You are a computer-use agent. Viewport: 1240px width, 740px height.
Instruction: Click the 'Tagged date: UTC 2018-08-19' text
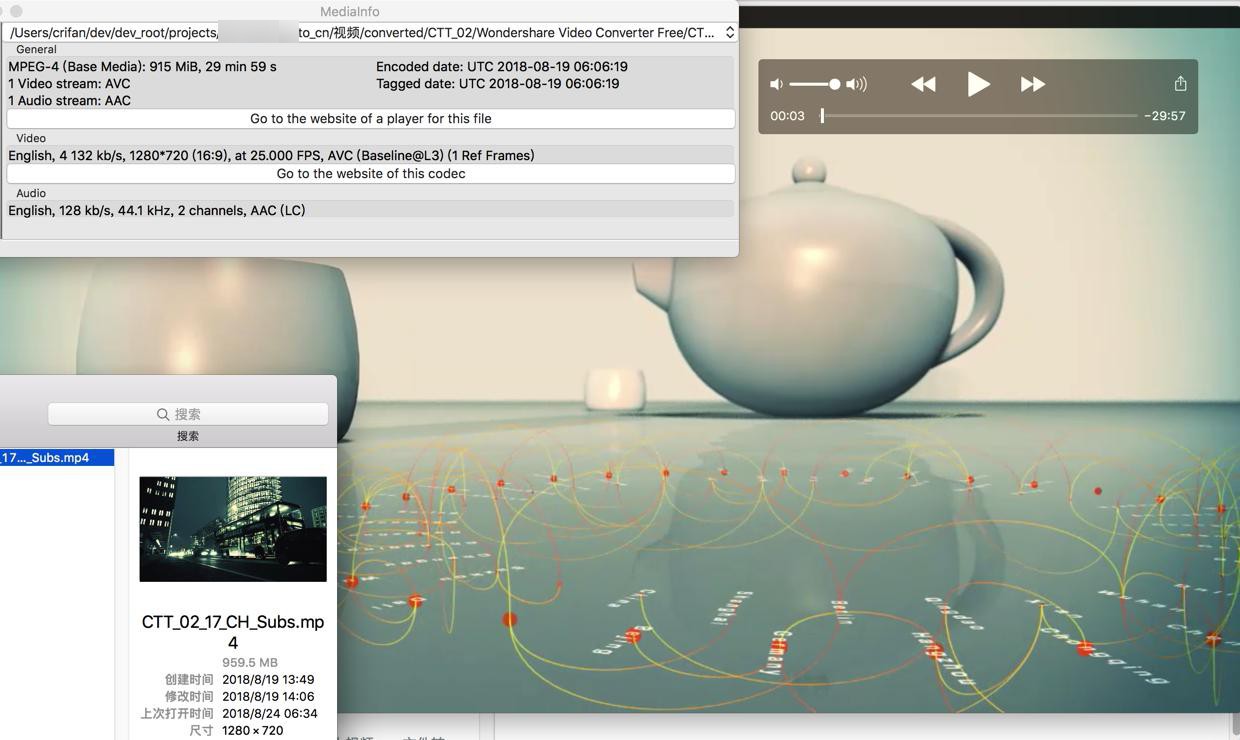coord(498,83)
